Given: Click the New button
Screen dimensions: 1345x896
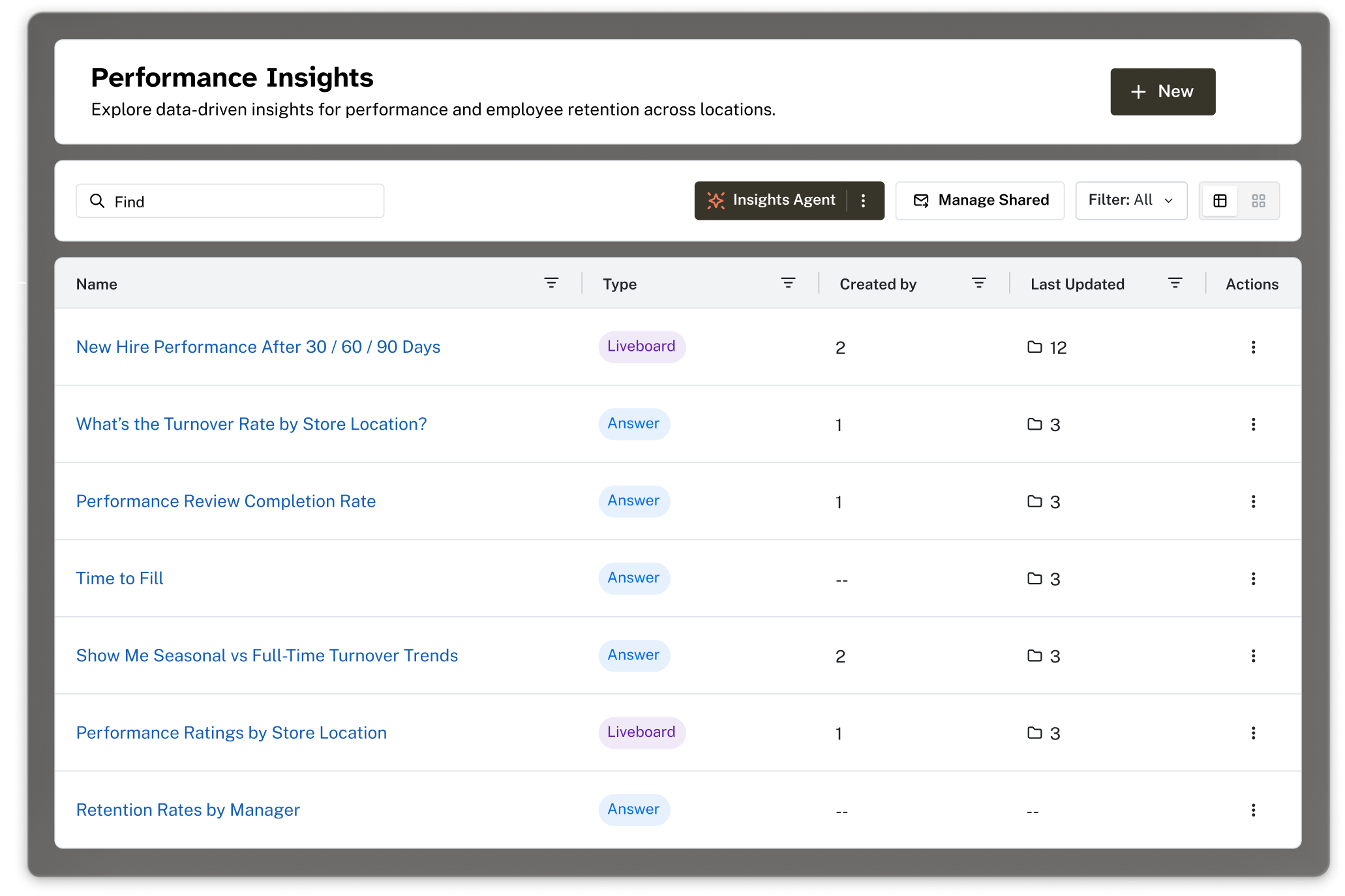Looking at the screenshot, I should [1162, 92].
